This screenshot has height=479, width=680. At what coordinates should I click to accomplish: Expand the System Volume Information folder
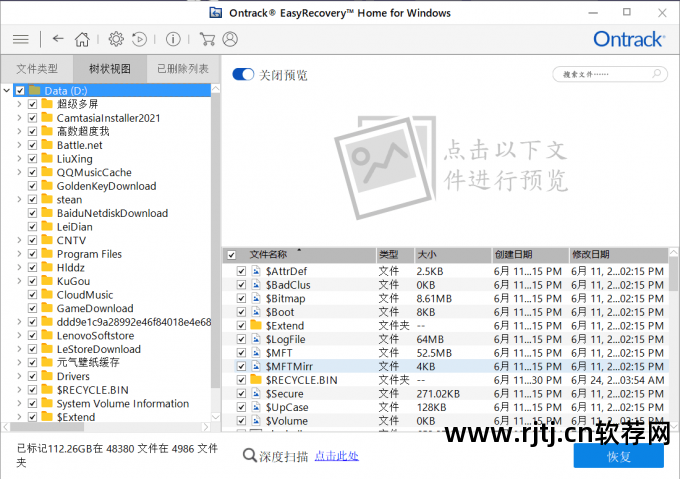(x=19, y=403)
